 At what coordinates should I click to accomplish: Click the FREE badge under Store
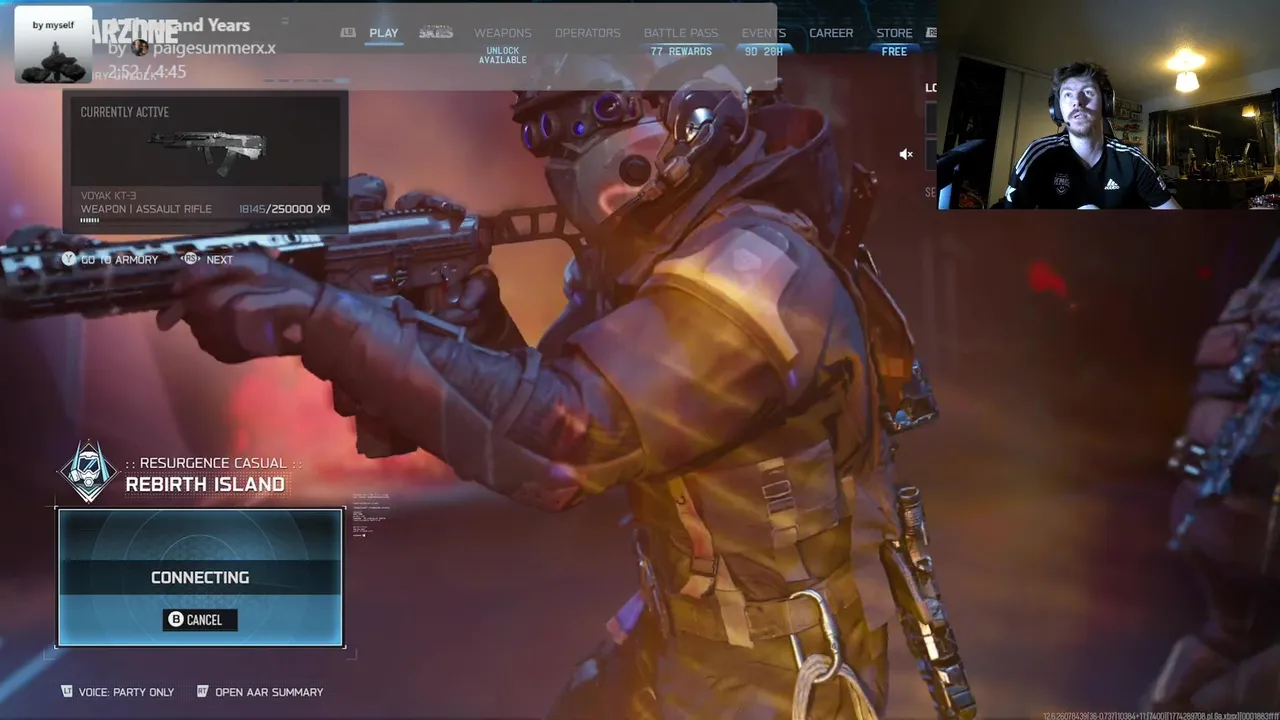[894, 51]
